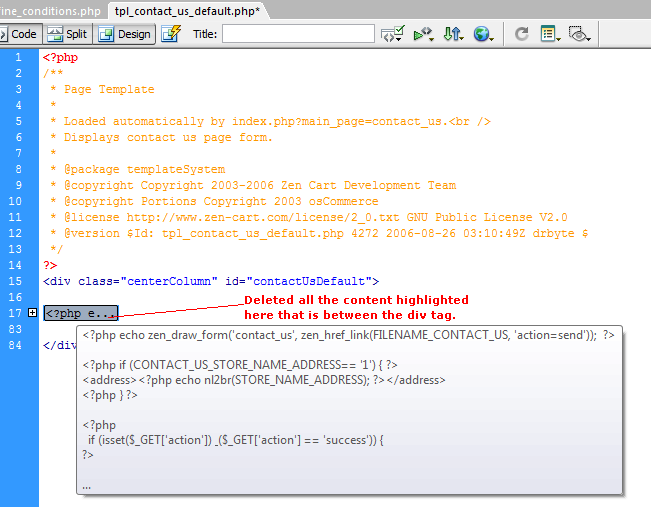Click the Refresh design view icon
The width and height of the screenshot is (651, 507).
[521, 34]
